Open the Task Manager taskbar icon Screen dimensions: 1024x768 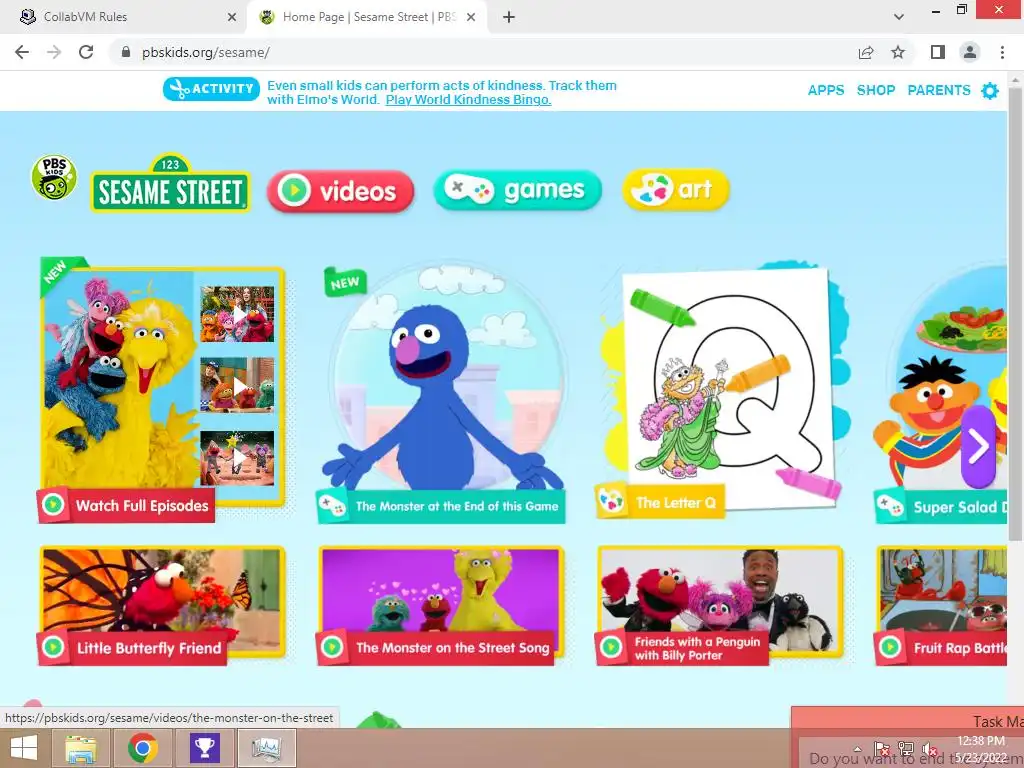pyautogui.click(x=266, y=748)
